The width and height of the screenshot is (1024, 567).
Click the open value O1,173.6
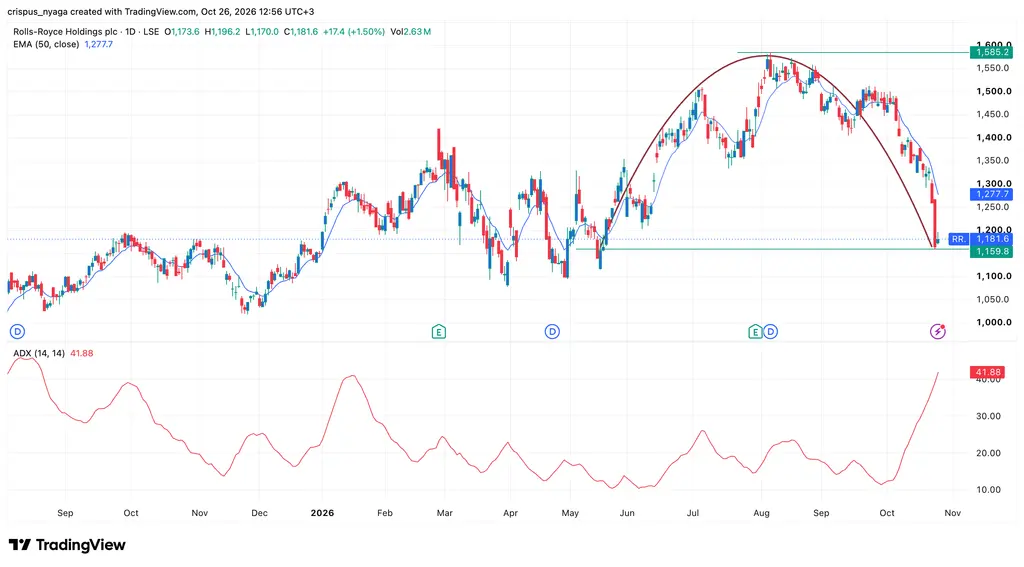point(182,31)
